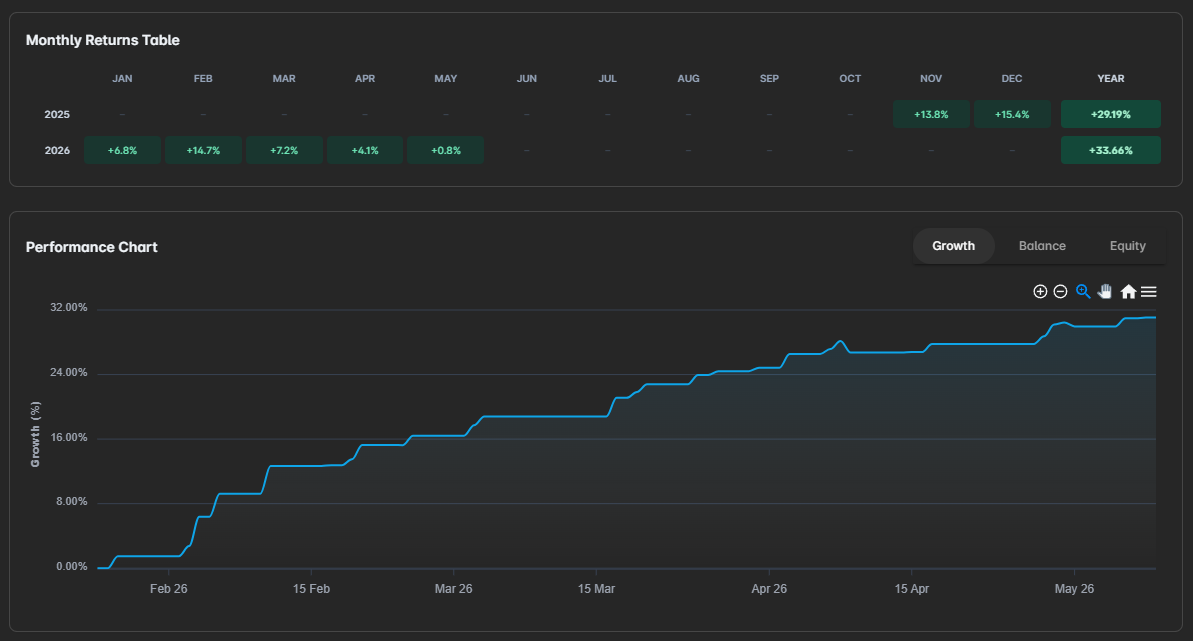This screenshot has width=1193, height=641.
Task: Switch to the Equity tab
Action: (1128, 246)
